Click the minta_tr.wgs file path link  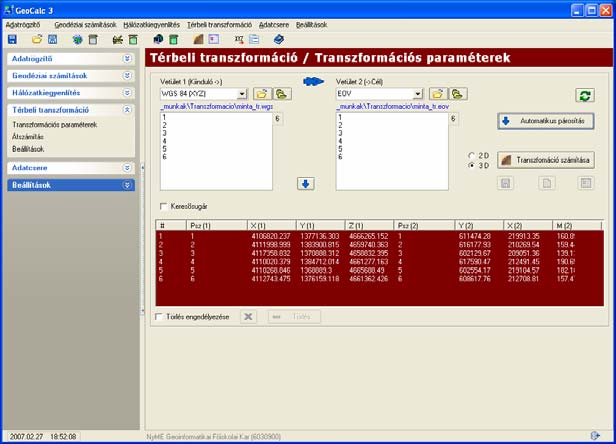point(216,106)
